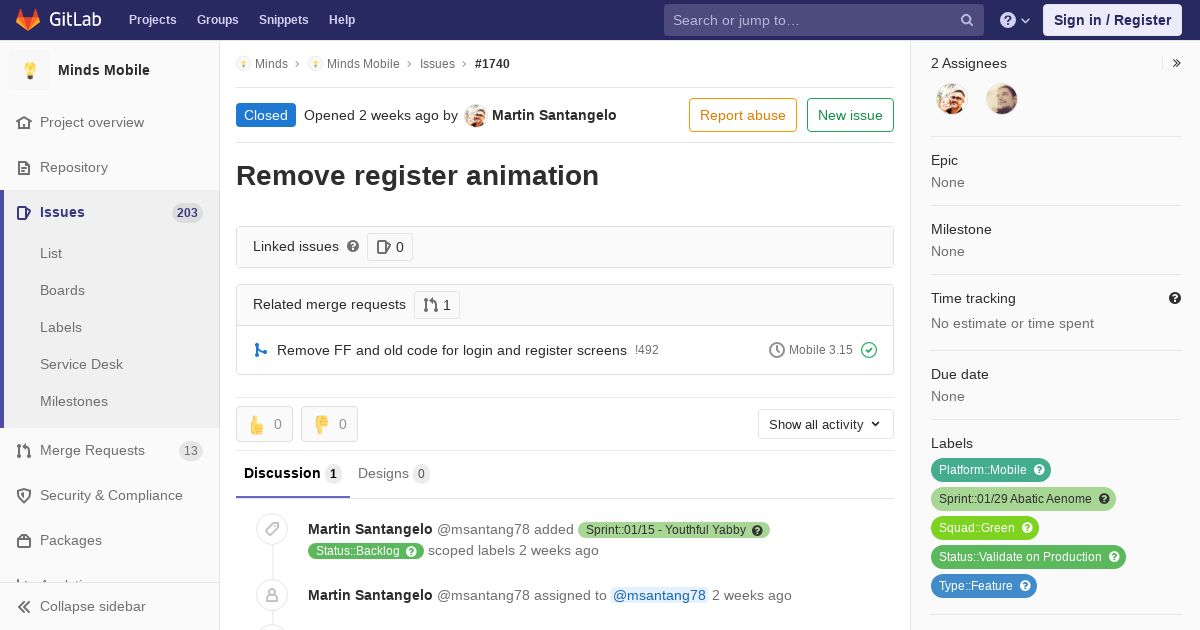Click Issues breadcrumb link
This screenshot has height=630, width=1200.
[437, 63]
